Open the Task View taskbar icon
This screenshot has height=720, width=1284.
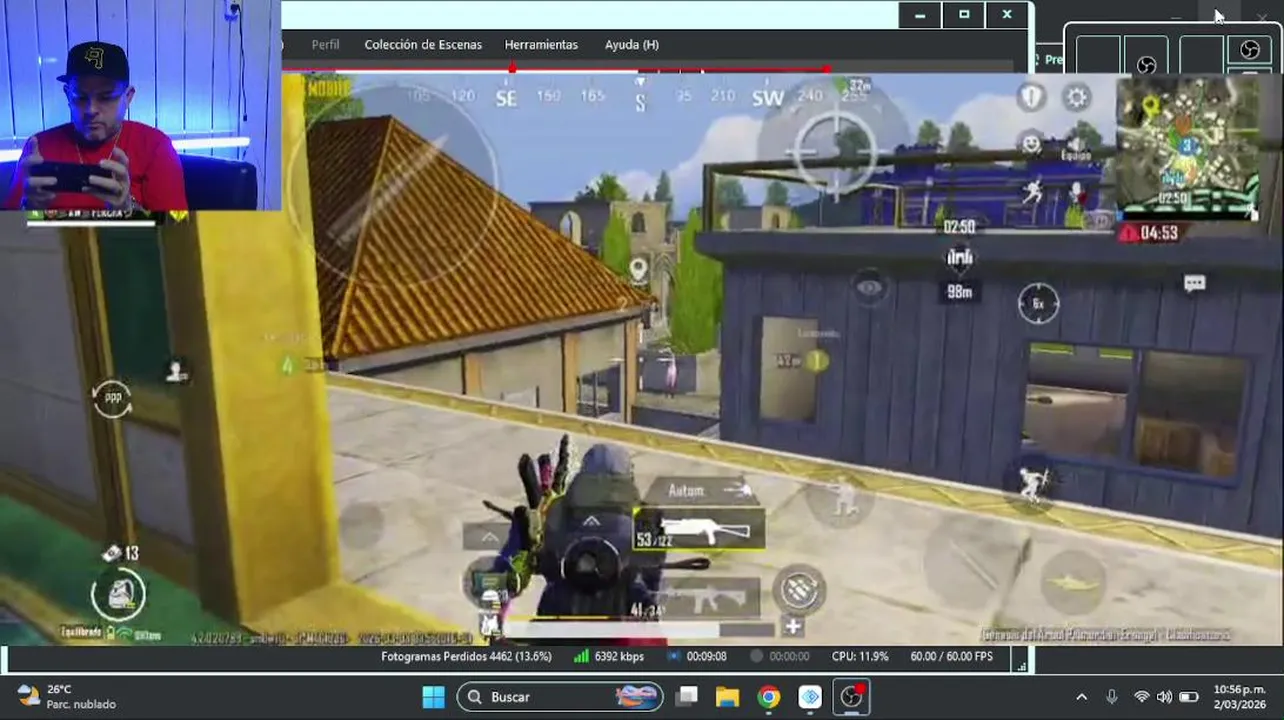tap(686, 697)
